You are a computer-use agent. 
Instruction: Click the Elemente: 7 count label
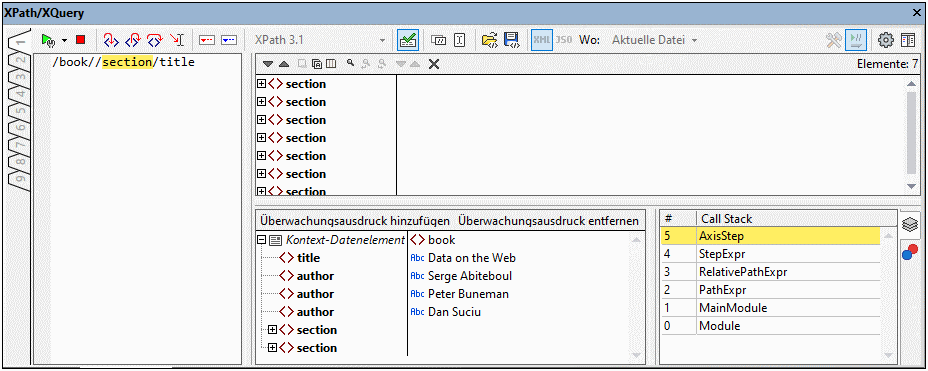coord(887,64)
